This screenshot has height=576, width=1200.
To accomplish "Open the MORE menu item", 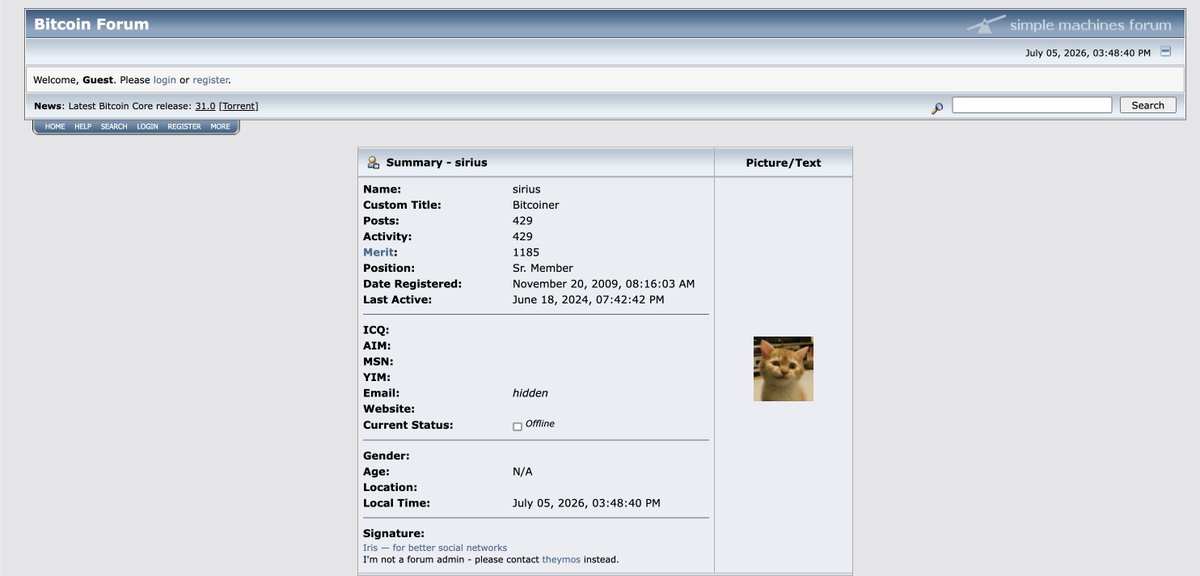I will pos(220,127).
